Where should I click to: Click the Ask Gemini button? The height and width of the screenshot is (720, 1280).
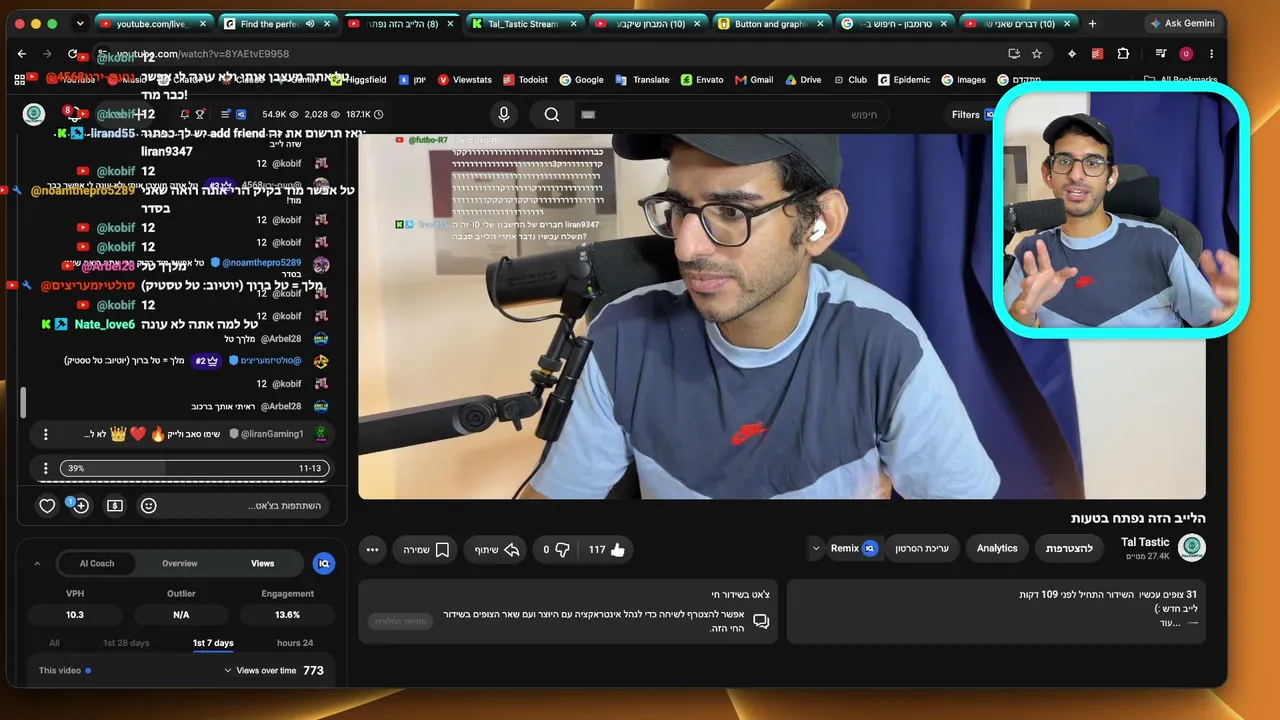[x=1181, y=23]
